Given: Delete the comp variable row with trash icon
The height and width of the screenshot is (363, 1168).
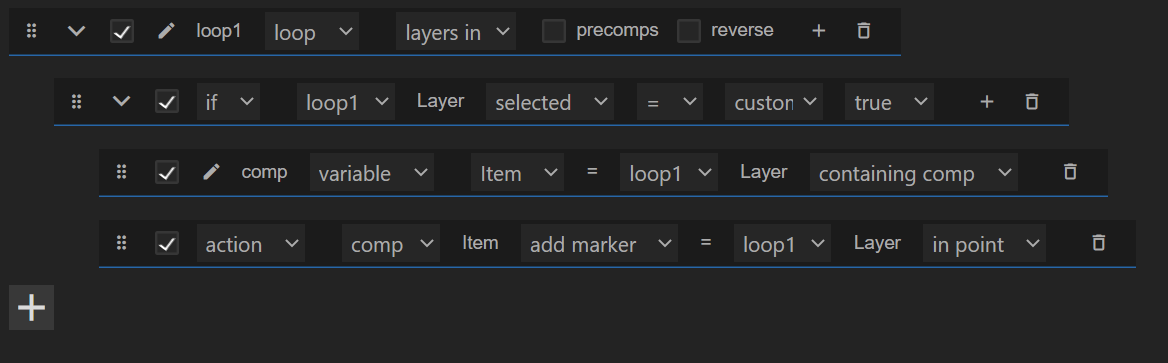Looking at the screenshot, I should point(1070,172).
